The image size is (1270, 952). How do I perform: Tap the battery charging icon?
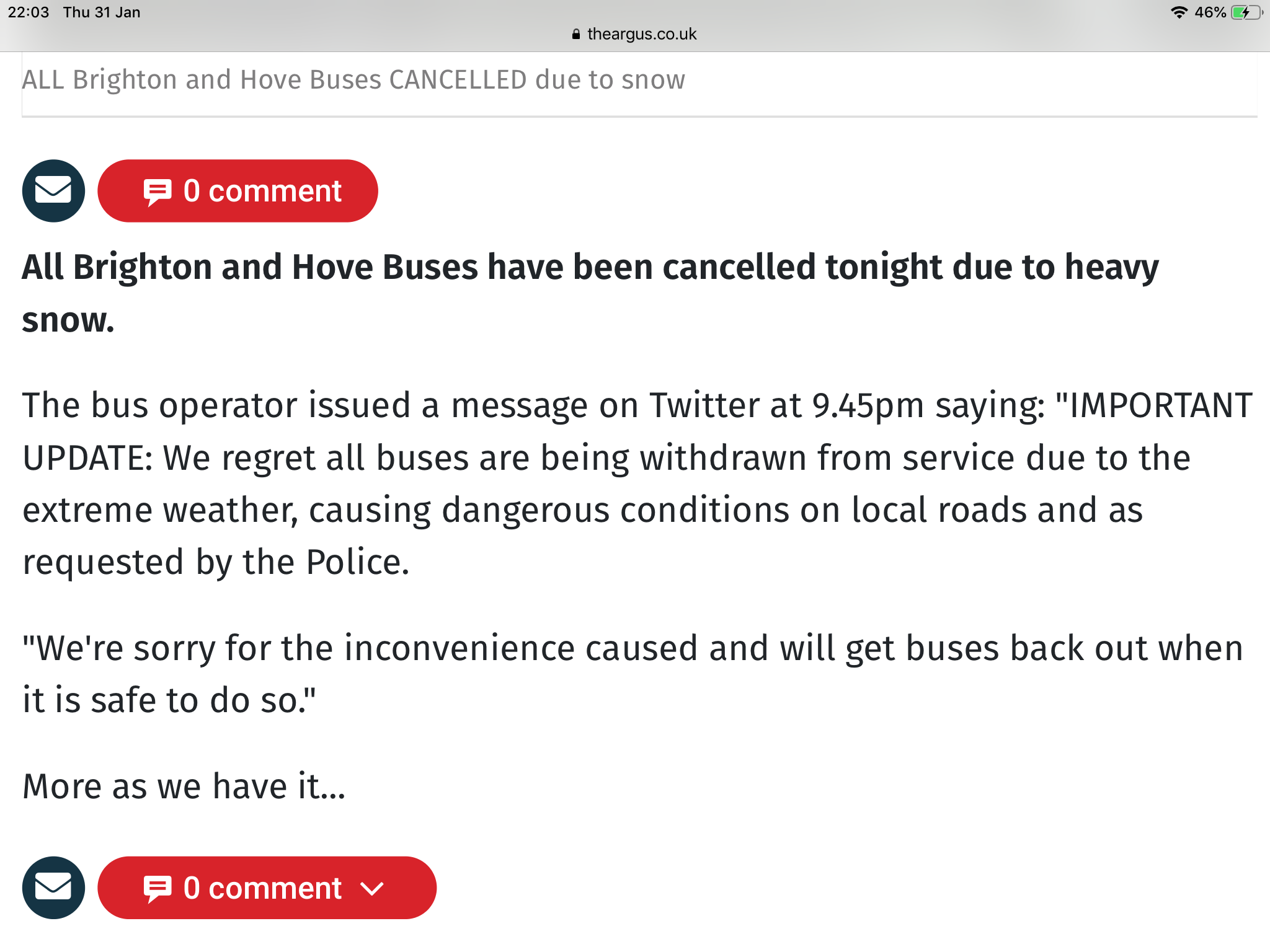pos(1246,12)
